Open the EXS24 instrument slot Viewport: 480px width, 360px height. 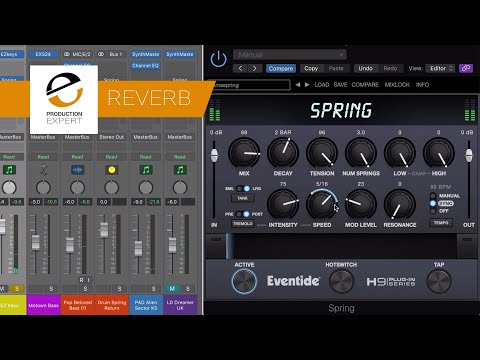click(43, 54)
